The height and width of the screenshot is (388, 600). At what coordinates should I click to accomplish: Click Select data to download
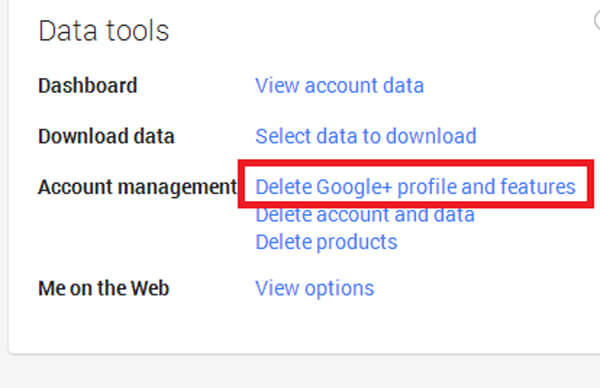pyautogui.click(x=366, y=136)
